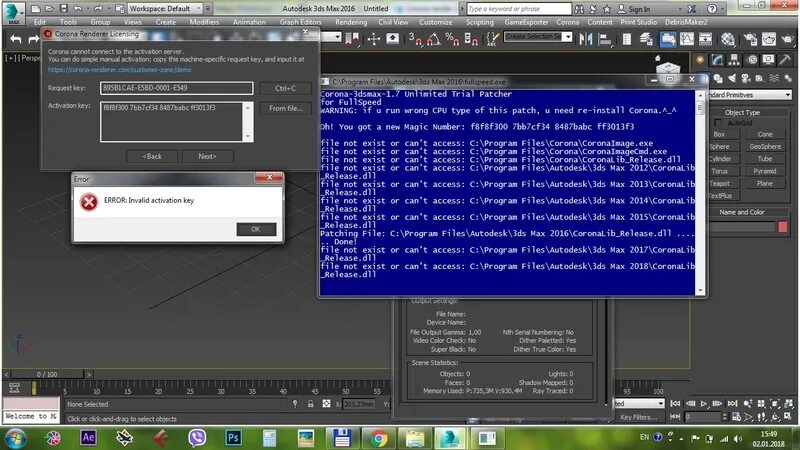Click inside the Activation key text box
This screenshot has height=450, width=800.
[x=172, y=121]
